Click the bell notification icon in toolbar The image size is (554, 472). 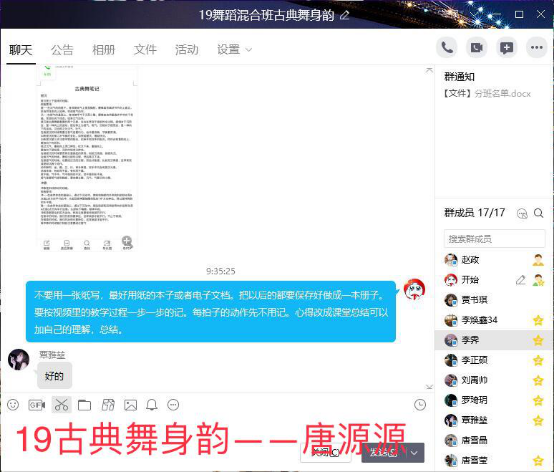pos(152,405)
